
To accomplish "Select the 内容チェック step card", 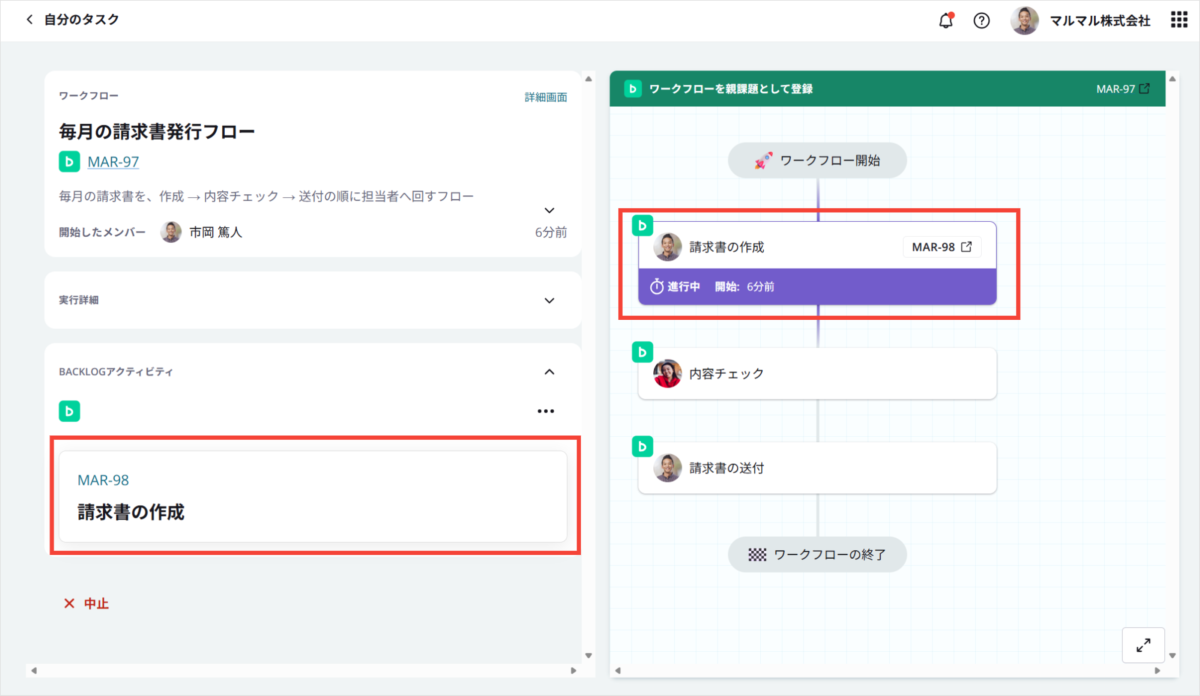I will click(x=818, y=373).
